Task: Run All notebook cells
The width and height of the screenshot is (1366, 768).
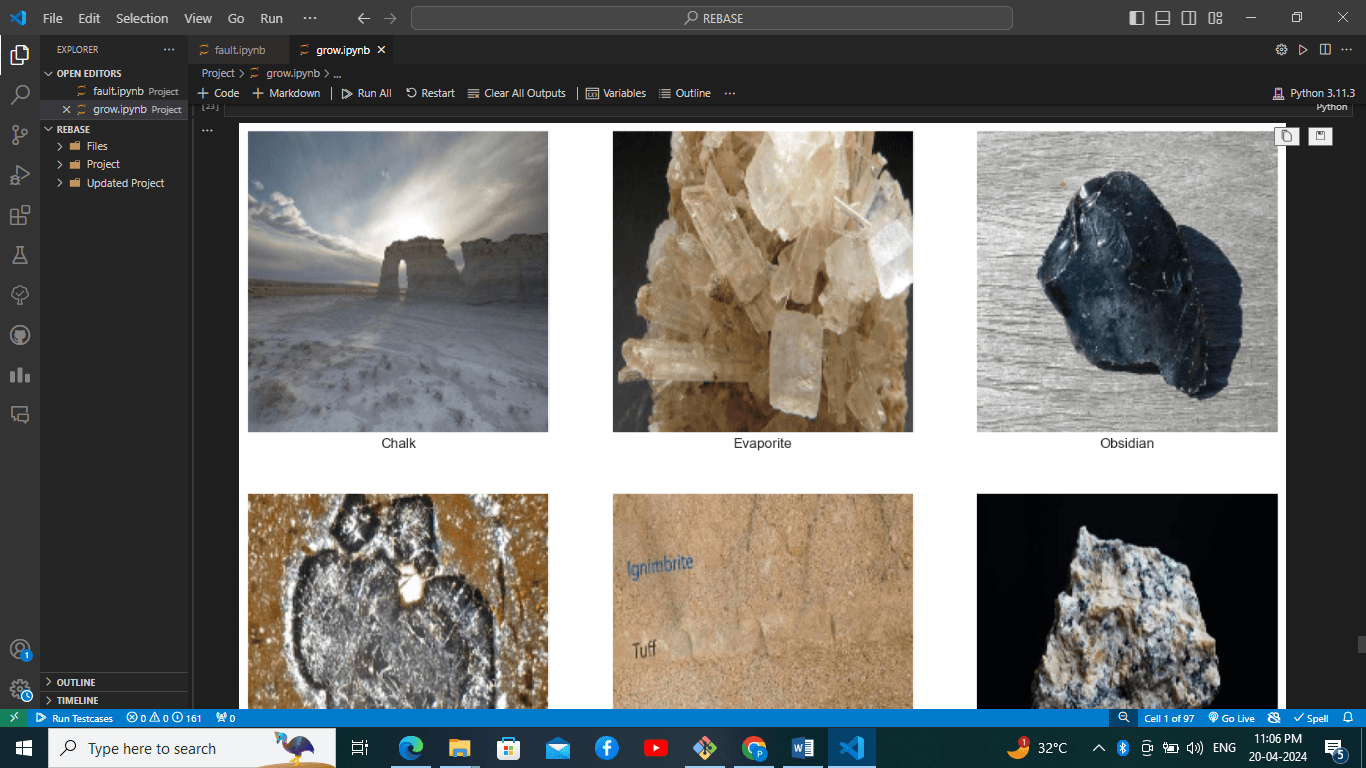Action: (x=366, y=93)
